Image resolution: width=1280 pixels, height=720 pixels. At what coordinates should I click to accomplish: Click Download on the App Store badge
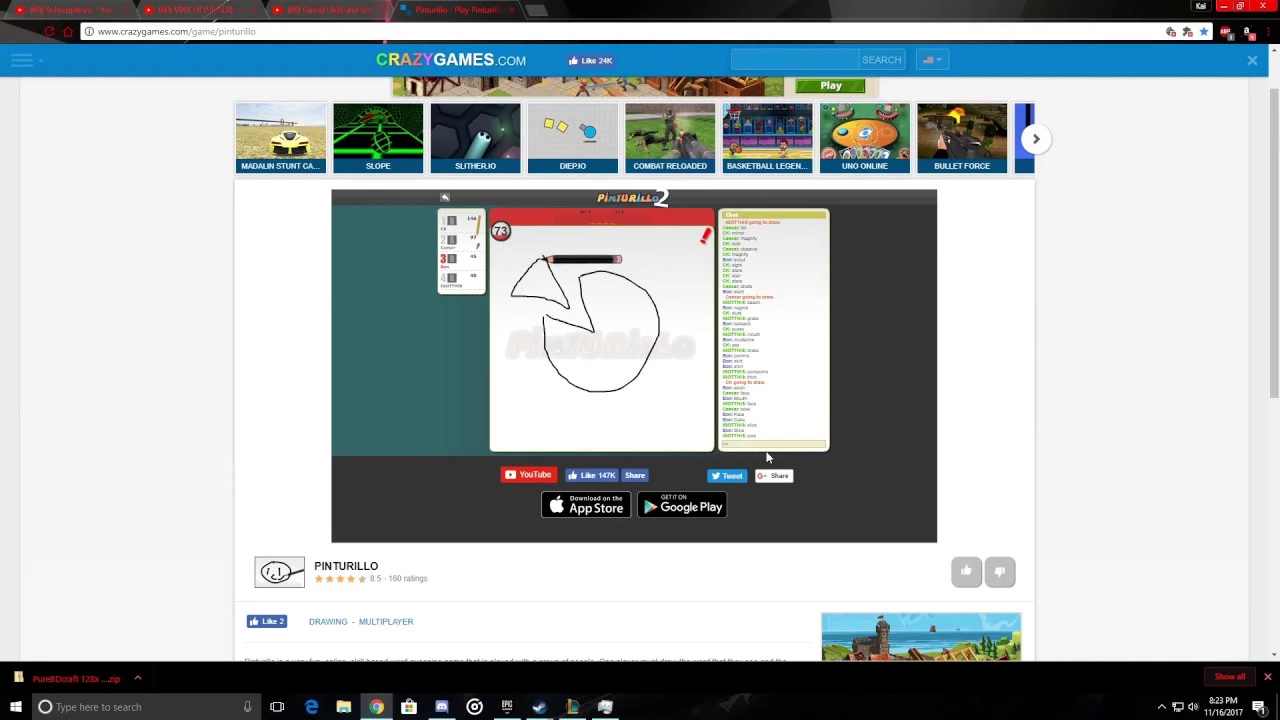pyautogui.click(x=586, y=506)
